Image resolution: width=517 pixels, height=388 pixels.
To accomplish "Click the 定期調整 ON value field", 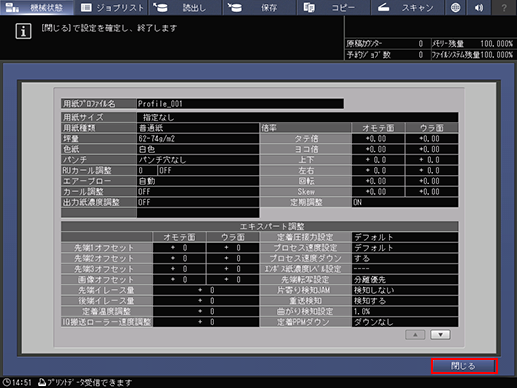I will (x=405, y=202).
